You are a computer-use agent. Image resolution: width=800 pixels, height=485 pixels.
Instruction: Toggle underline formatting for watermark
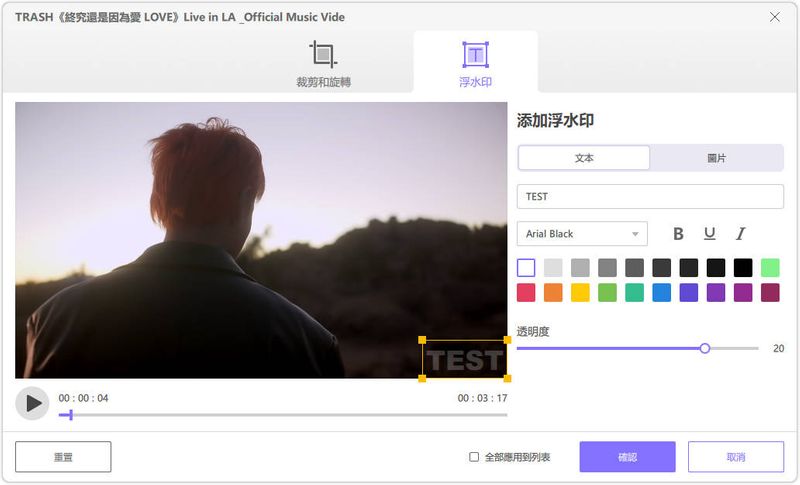pyautogui.click(x=709, y=234)
